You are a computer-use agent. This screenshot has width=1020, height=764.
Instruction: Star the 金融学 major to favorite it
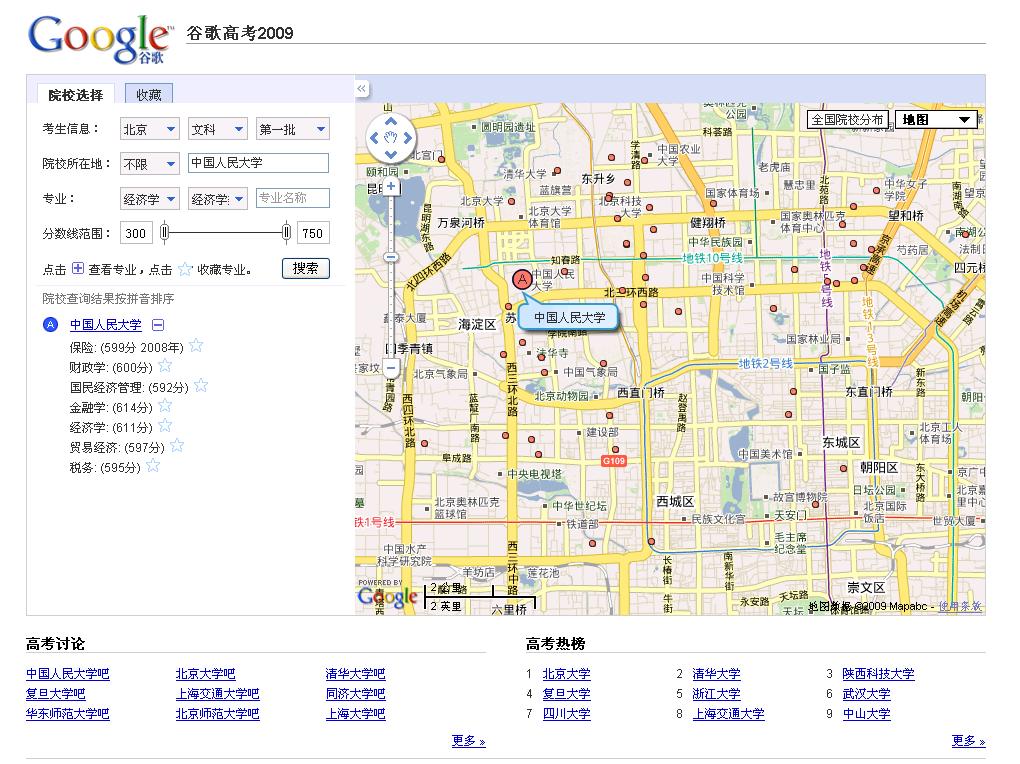(x=165, y=406)
